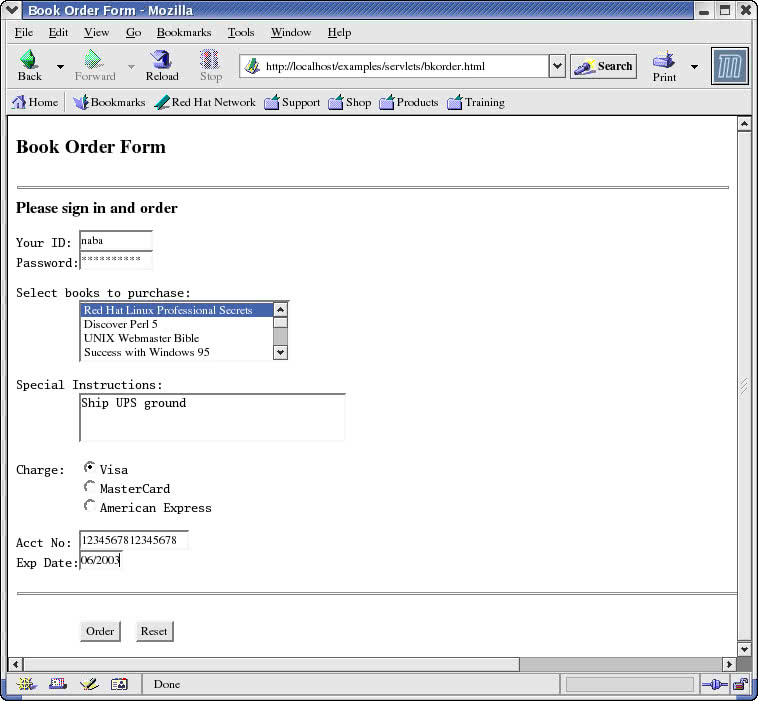This screenshot has width=758, height=701.
Task: Click the online/offline connection icon
Action: point(714,684)
